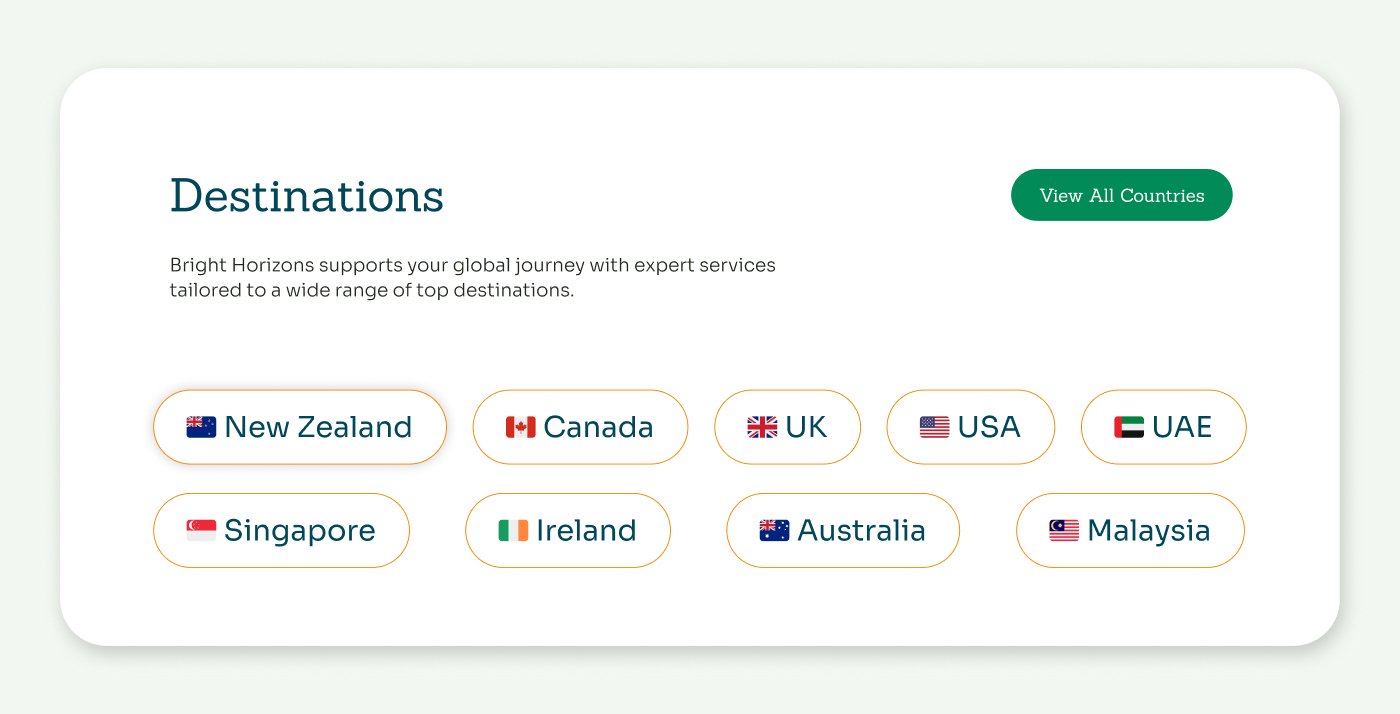Choose the Malaysia destination label
1400x714 pixels.
(x=1149, y=530)
